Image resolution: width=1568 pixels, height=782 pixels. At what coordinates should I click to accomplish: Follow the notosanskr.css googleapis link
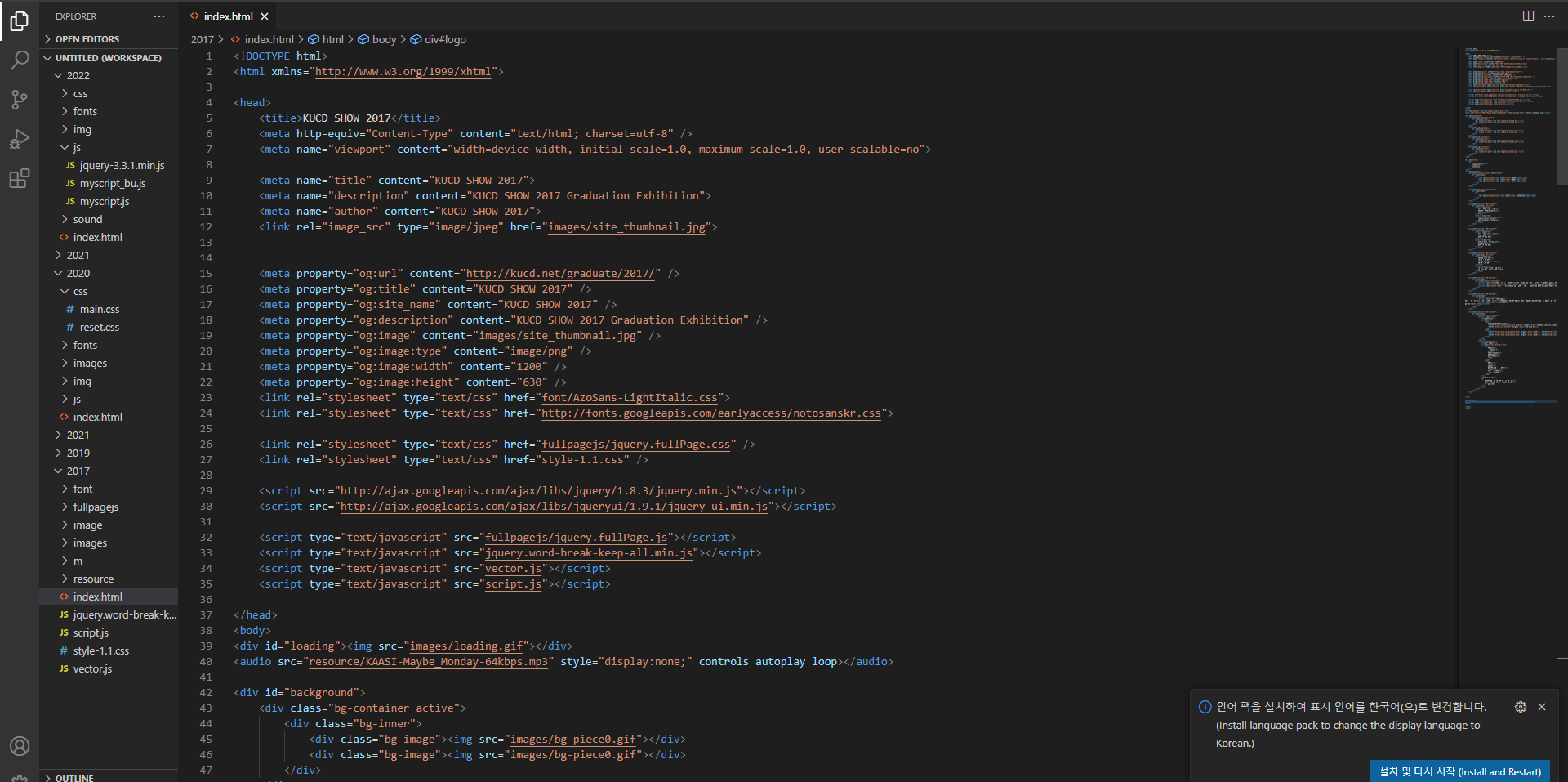click(711, 413)
